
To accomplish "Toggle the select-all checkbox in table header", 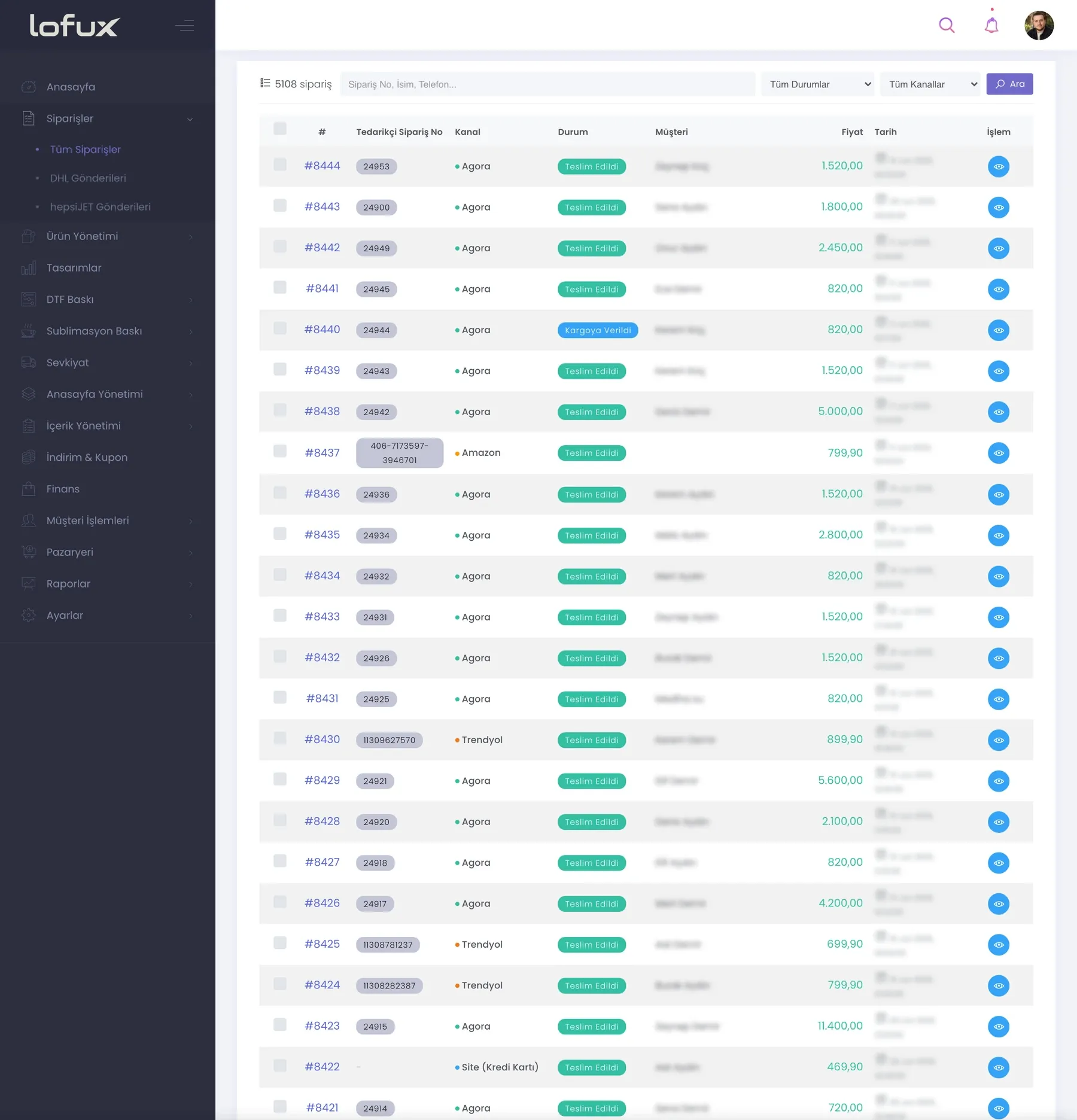I will [279, 129].
